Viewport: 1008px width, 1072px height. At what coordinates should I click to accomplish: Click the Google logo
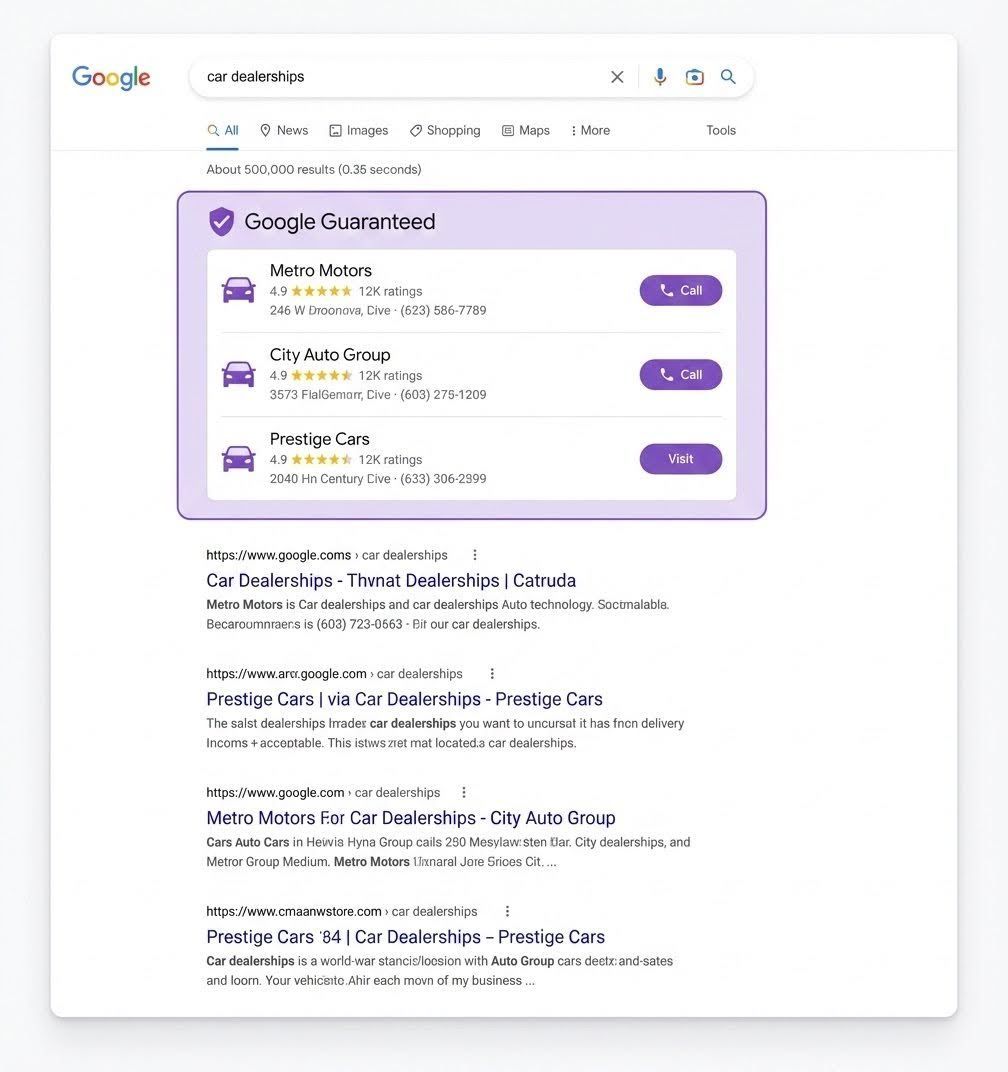[111, 78]
